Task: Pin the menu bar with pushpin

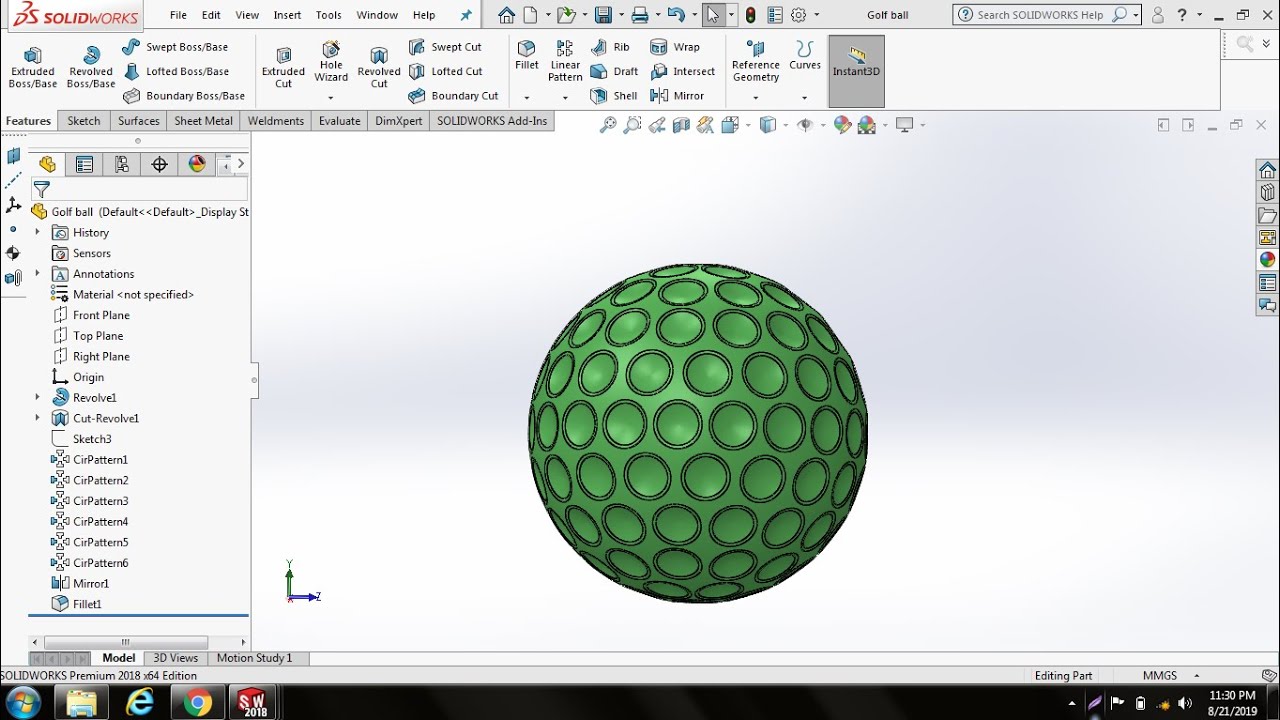Action: 466,15
